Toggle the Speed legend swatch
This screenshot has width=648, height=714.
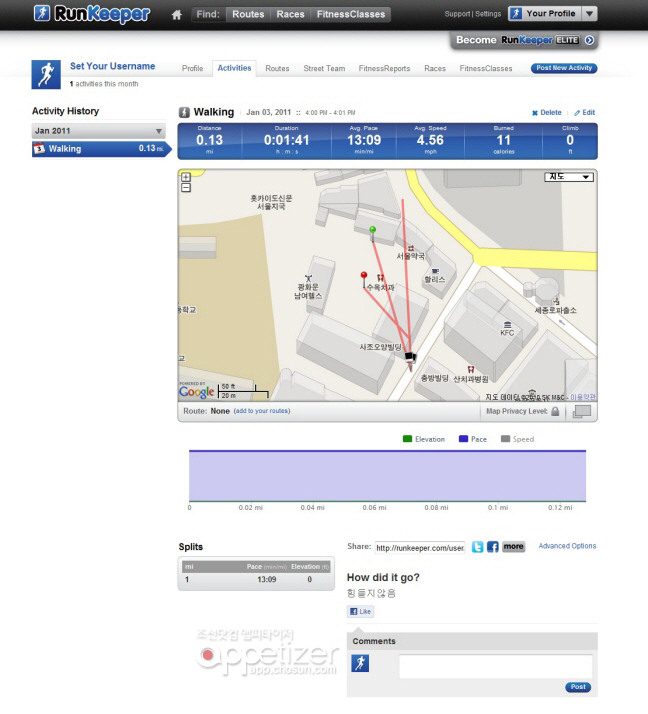pyautogui.click(x=505, y=439)
